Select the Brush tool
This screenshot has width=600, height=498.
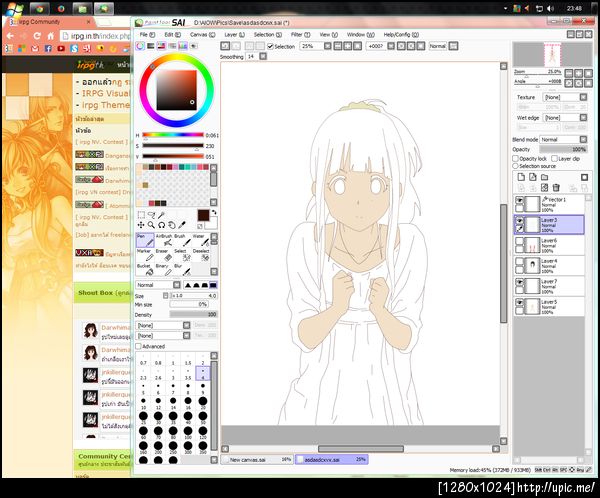pyautogui.click(x=182, y=240)
